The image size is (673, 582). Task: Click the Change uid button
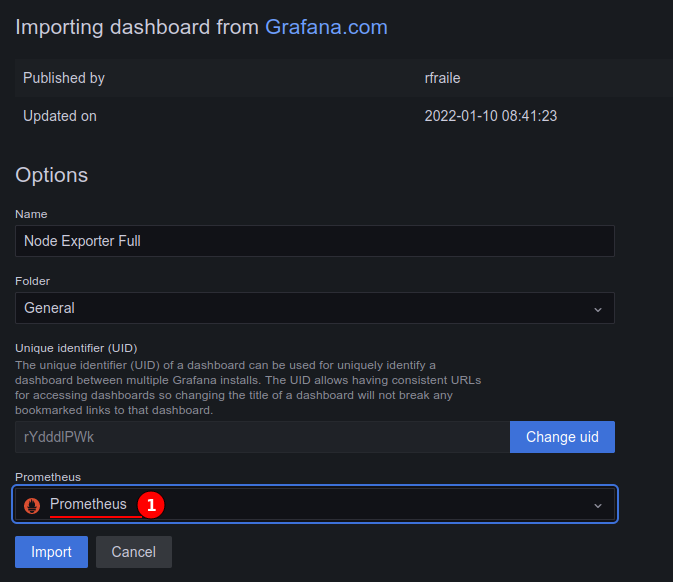click(562, 437)
